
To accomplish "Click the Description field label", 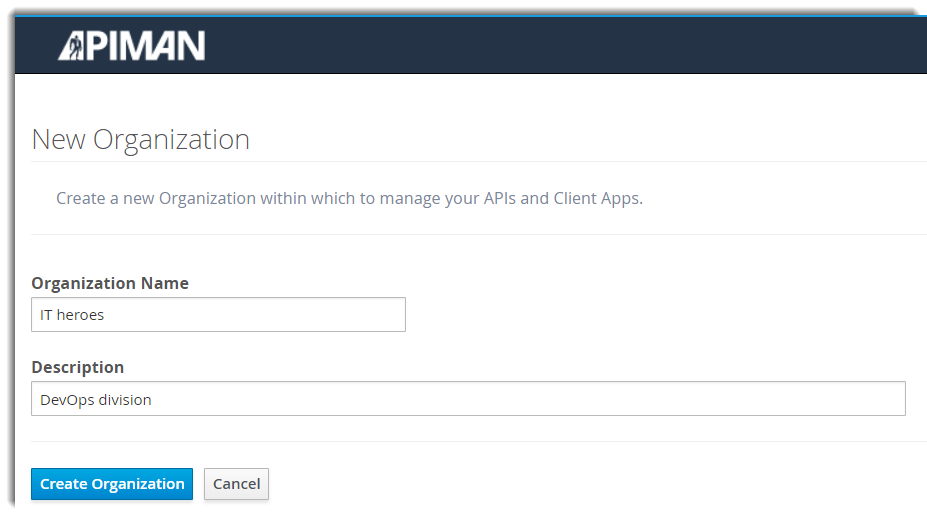I will (x=77, y=367).
